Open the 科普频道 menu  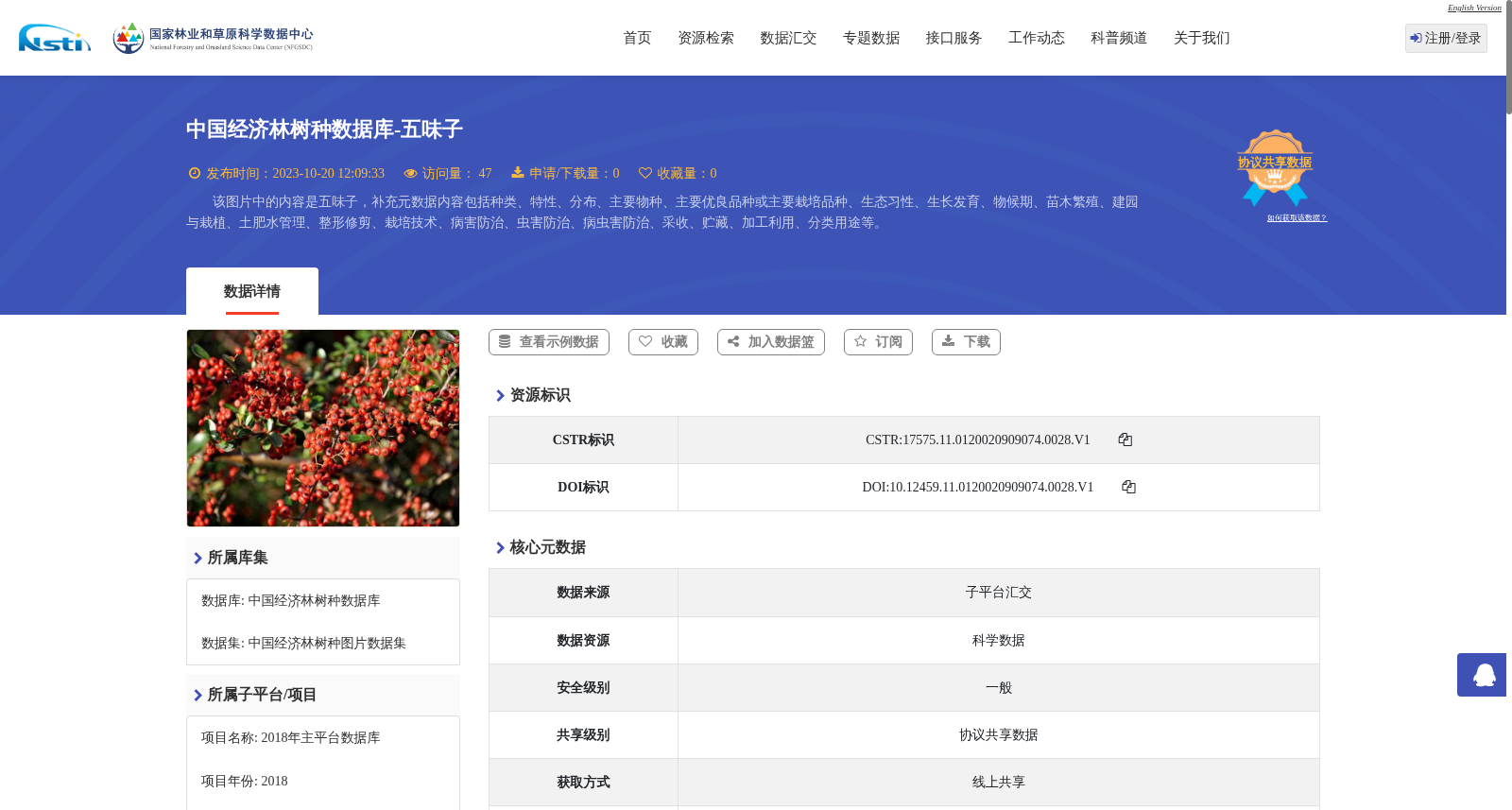(x=1119, y=38)
